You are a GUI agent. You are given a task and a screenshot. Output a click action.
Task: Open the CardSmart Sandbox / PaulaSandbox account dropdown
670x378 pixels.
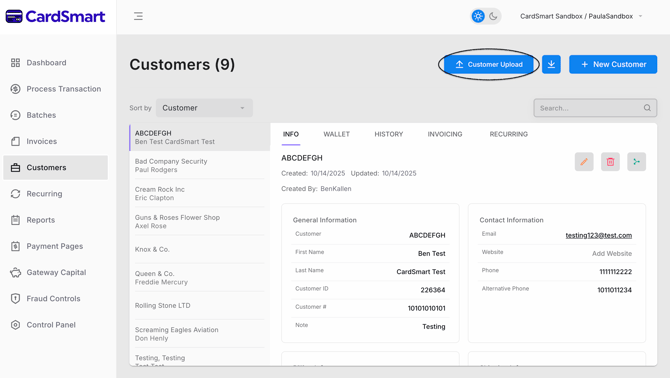pos(581,16)
